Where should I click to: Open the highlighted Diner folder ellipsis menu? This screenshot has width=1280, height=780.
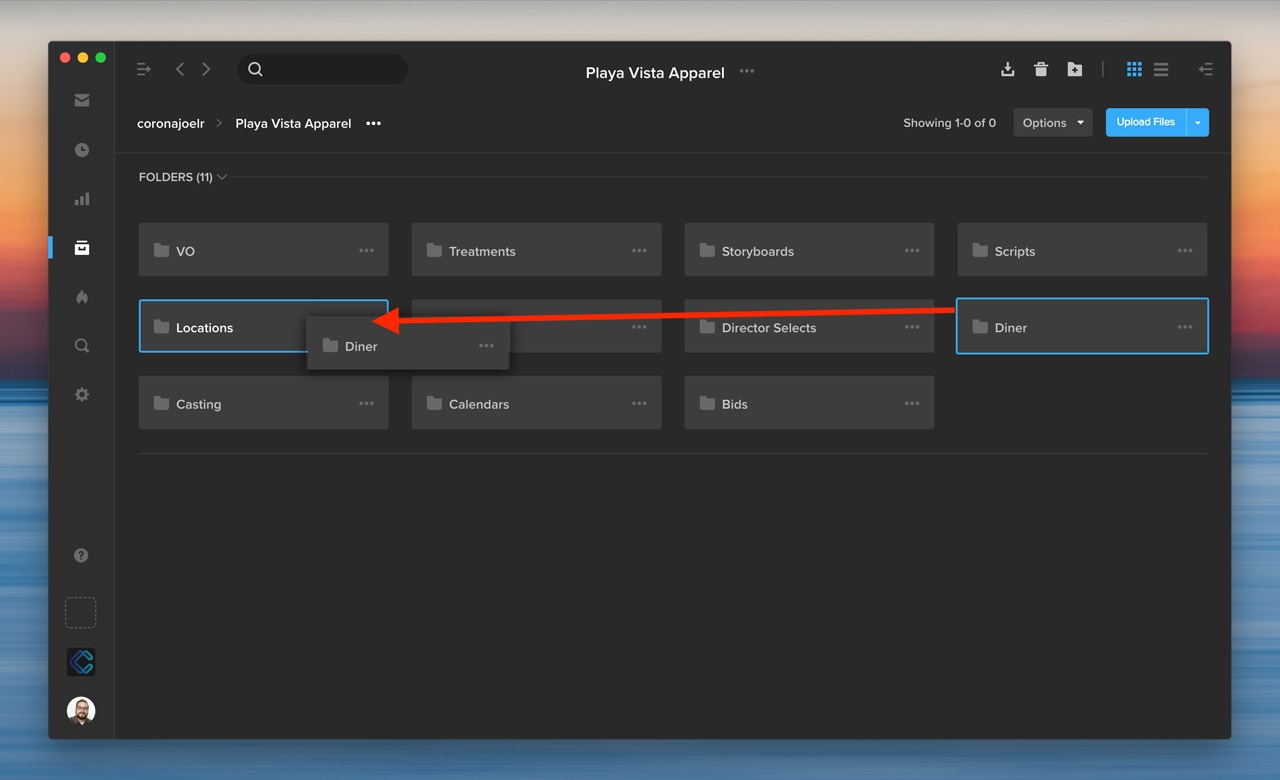tap(1186, 327)
